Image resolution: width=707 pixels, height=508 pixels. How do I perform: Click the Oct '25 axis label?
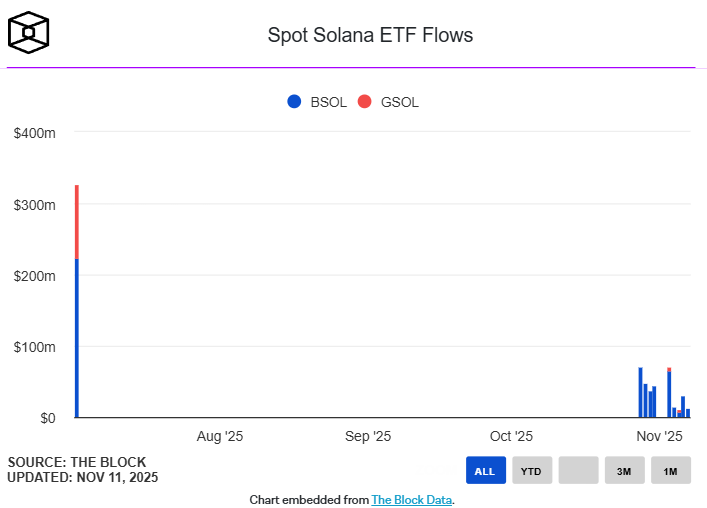click(510, 436)
